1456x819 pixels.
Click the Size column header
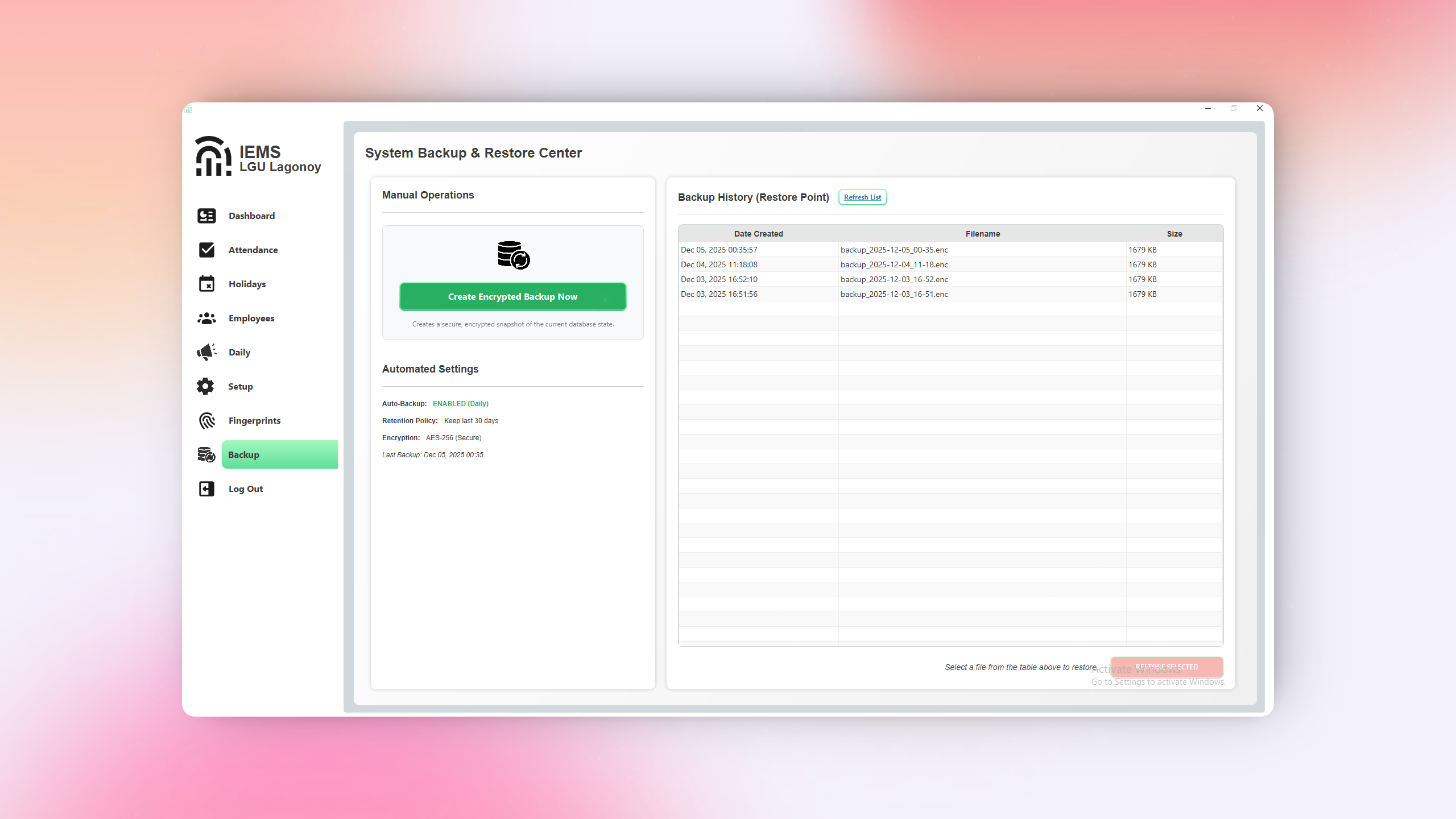tap(1174, 234)
